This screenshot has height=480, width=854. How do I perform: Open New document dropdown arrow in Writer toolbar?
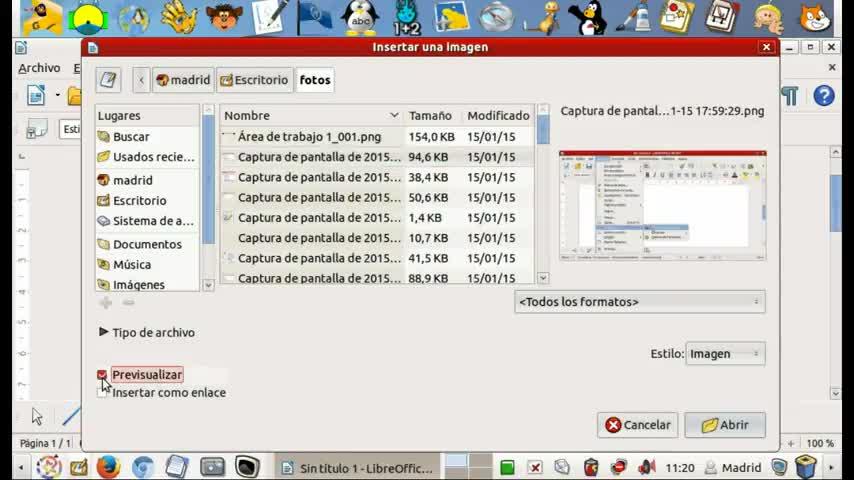(x=58, y=95)
